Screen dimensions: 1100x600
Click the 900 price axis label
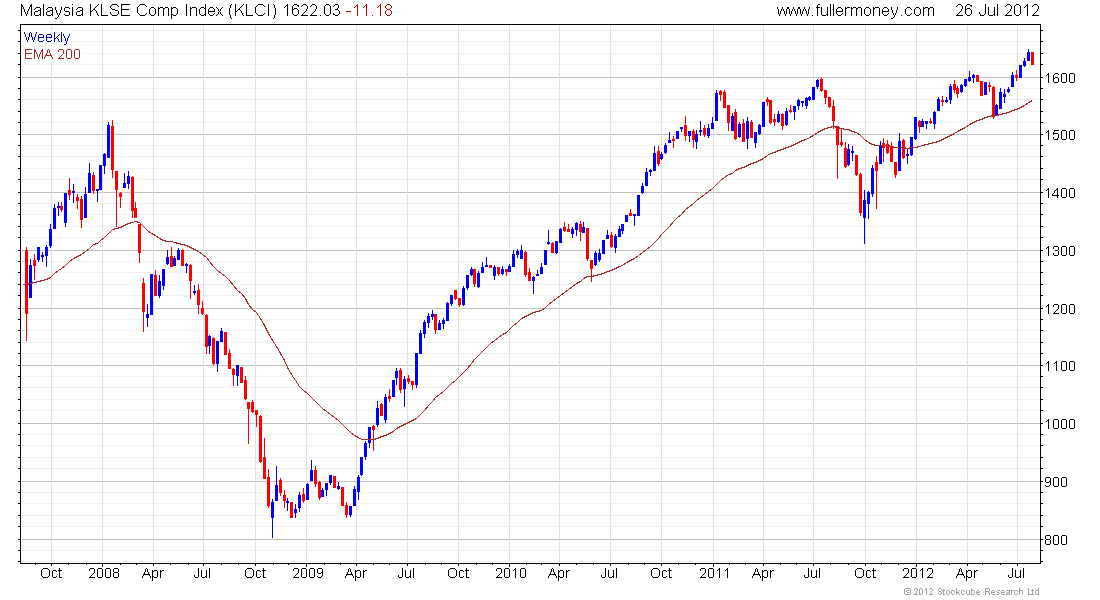coord(1056,482)
